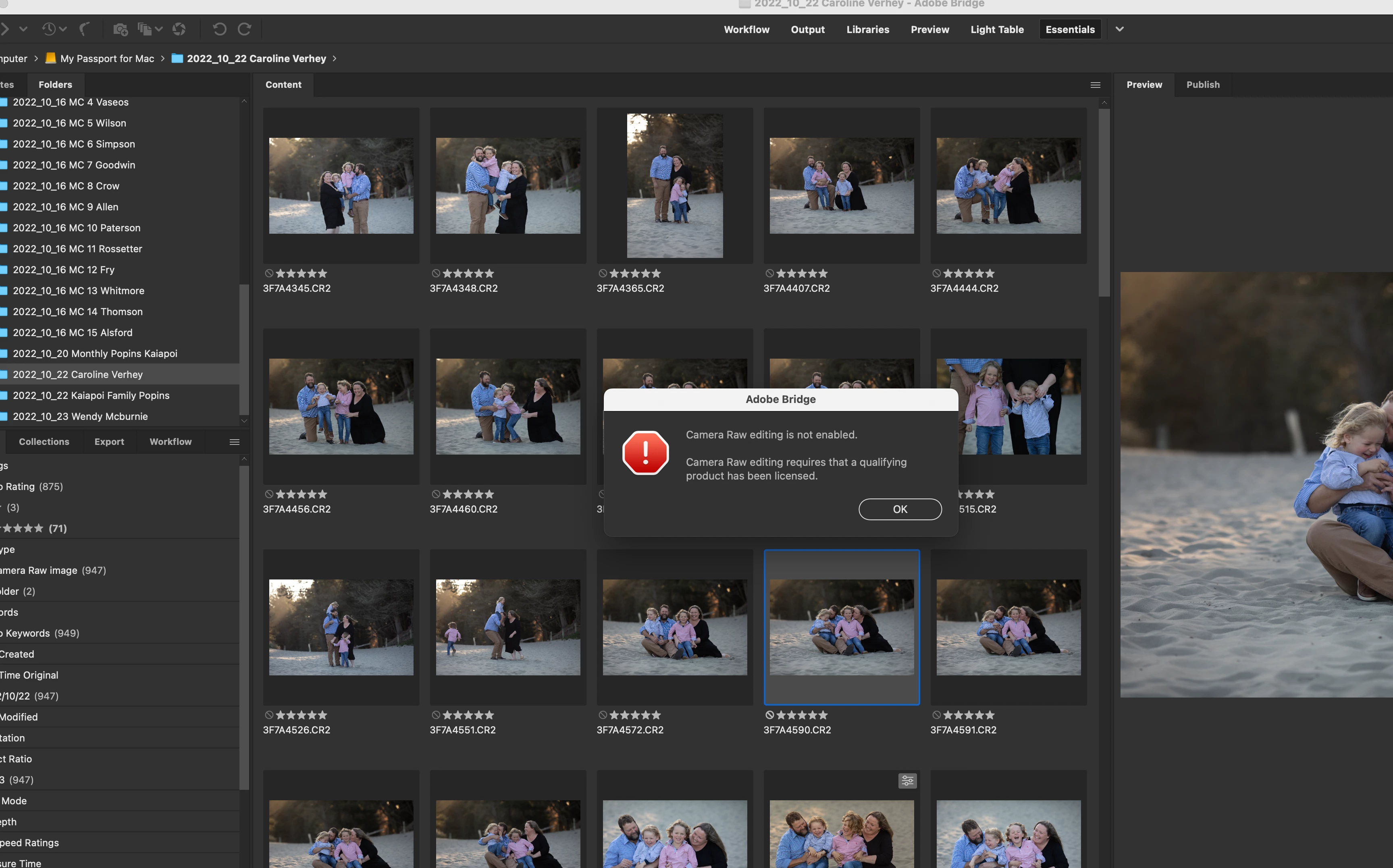Switch to the Publish tab
Screen dimensions: 1393x868
(1202, 84)
